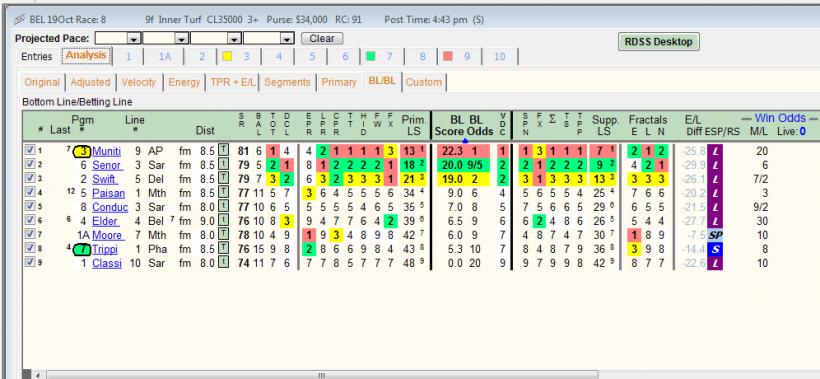Switch to the TPR + E/L tab

click(233, 82)
